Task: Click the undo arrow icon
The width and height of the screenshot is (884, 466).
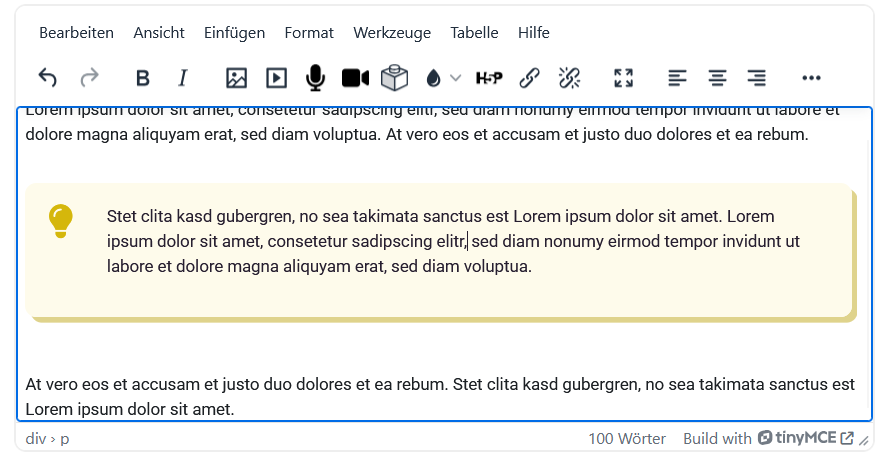Action: click(47, 78)
